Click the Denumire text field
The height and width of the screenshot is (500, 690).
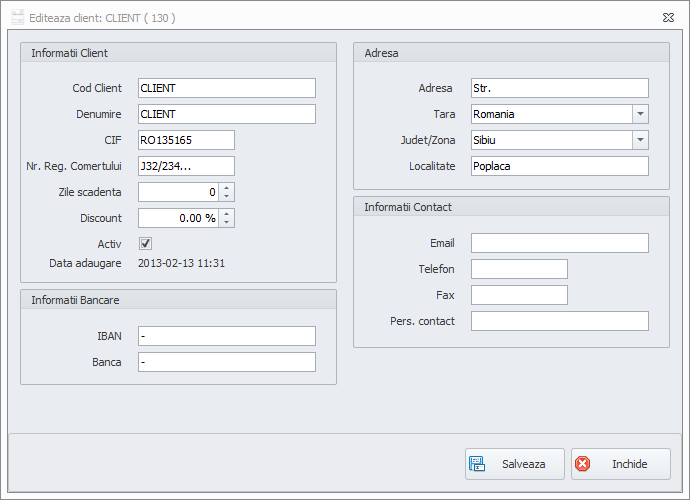click(x=226, y=114)
